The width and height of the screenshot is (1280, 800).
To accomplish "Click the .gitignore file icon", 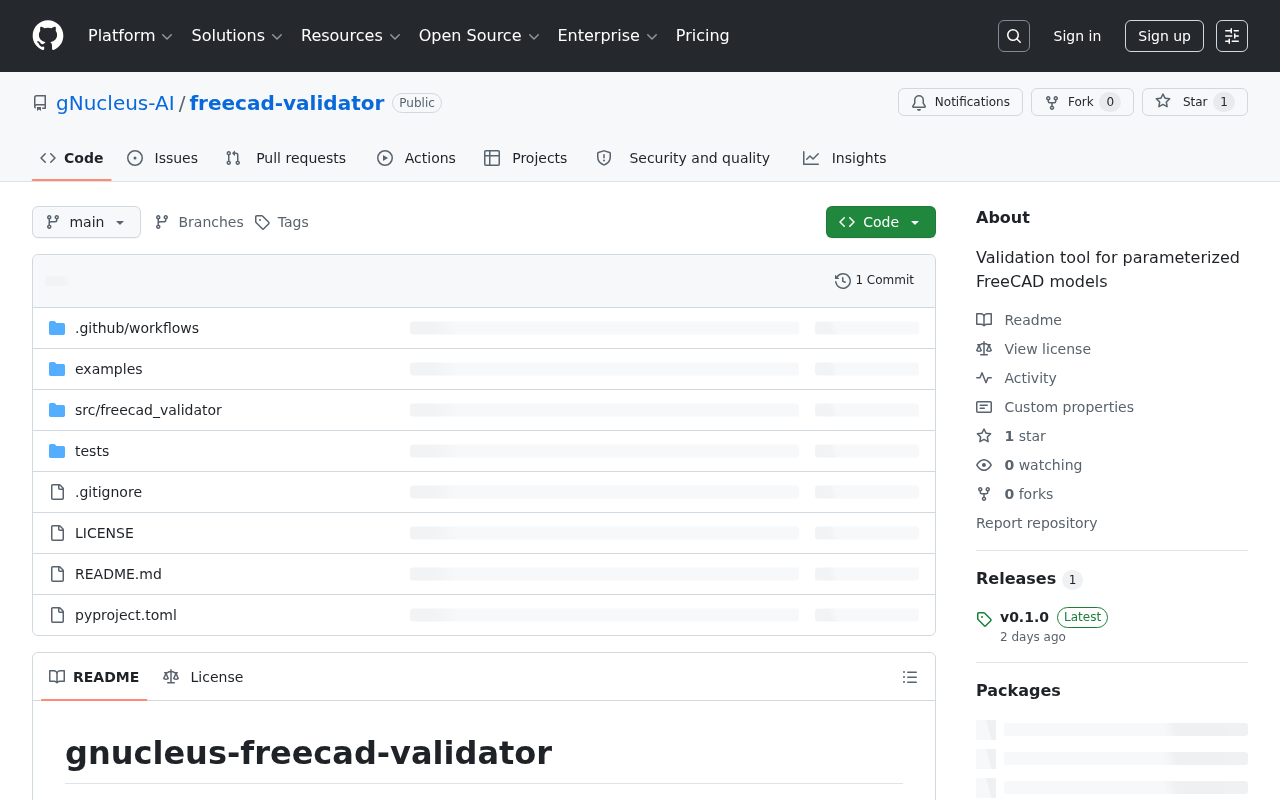I will coord(57,492).
